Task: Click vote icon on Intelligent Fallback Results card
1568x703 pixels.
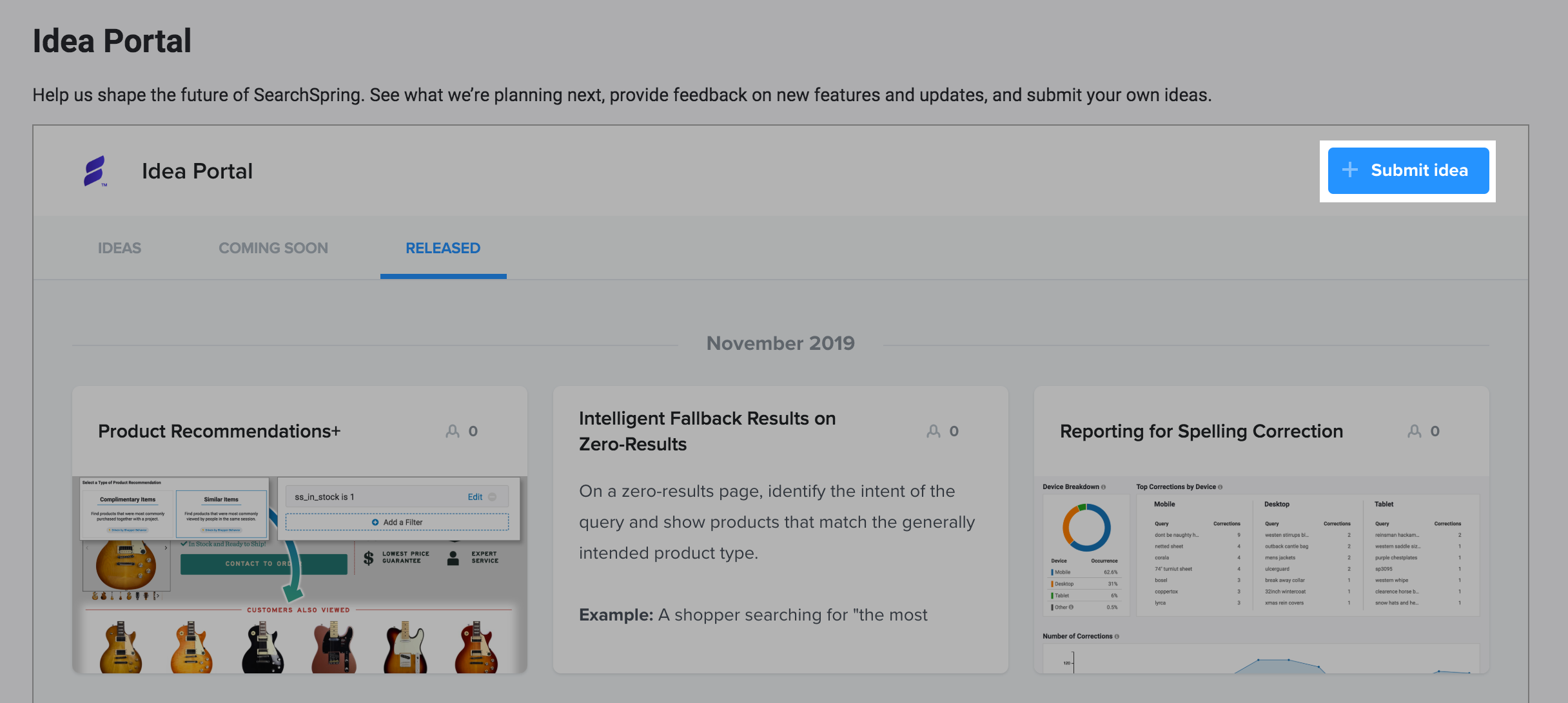Action: tap(934, 431)
